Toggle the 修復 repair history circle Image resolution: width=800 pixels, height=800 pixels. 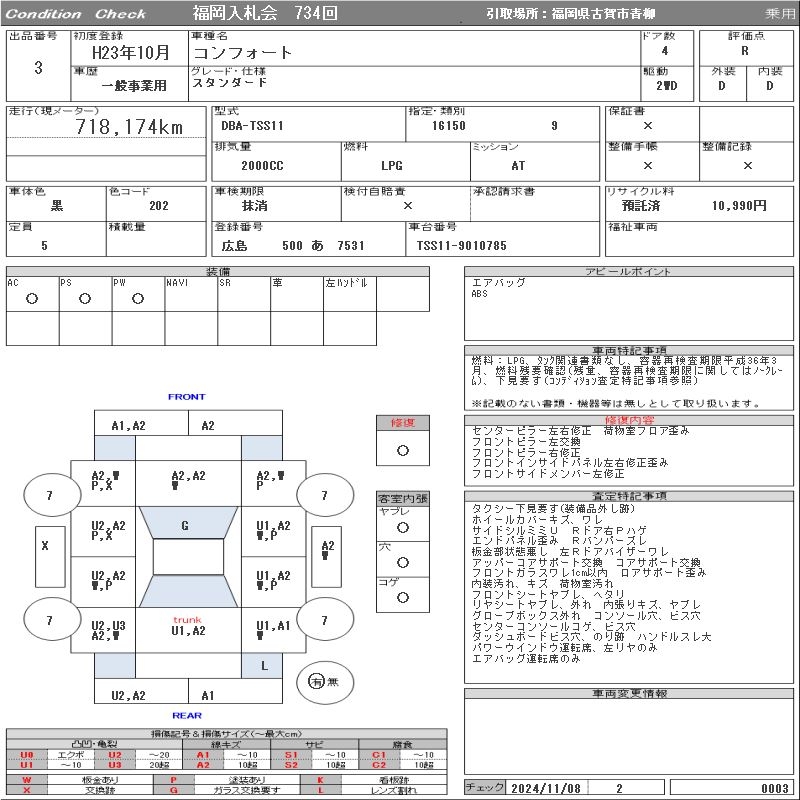[402, 450]
